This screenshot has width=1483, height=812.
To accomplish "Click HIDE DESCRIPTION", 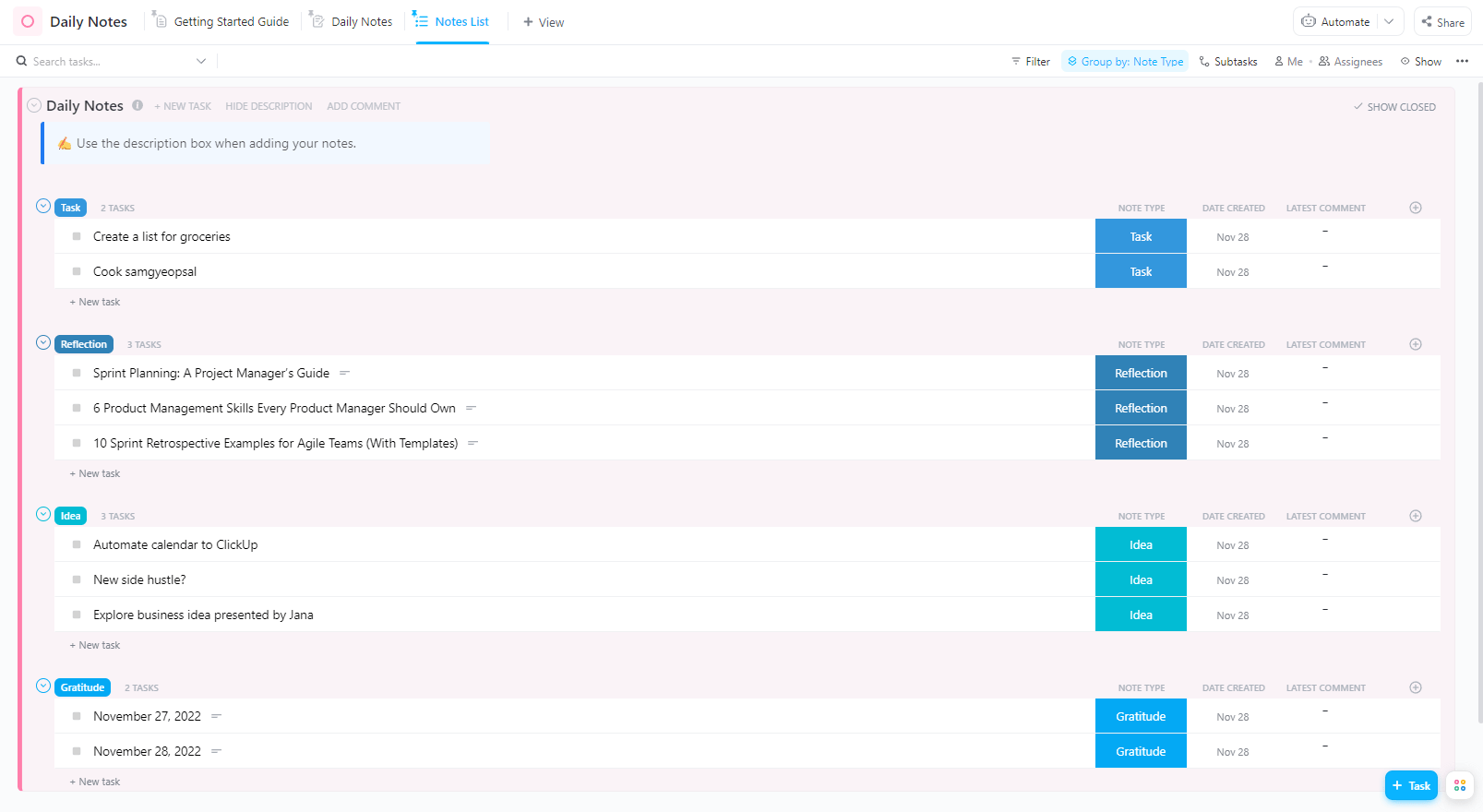I will coord(269,106).
